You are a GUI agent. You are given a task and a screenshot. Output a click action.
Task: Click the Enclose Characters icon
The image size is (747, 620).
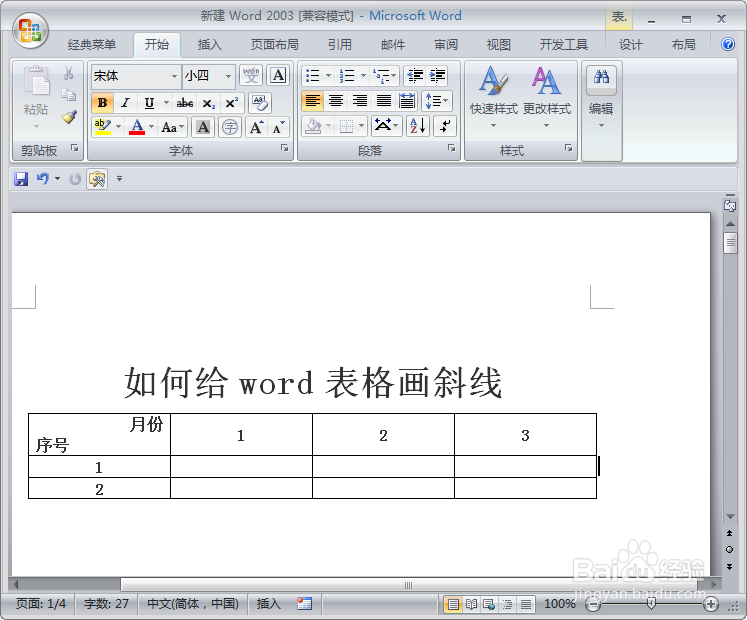click(230, 127)
